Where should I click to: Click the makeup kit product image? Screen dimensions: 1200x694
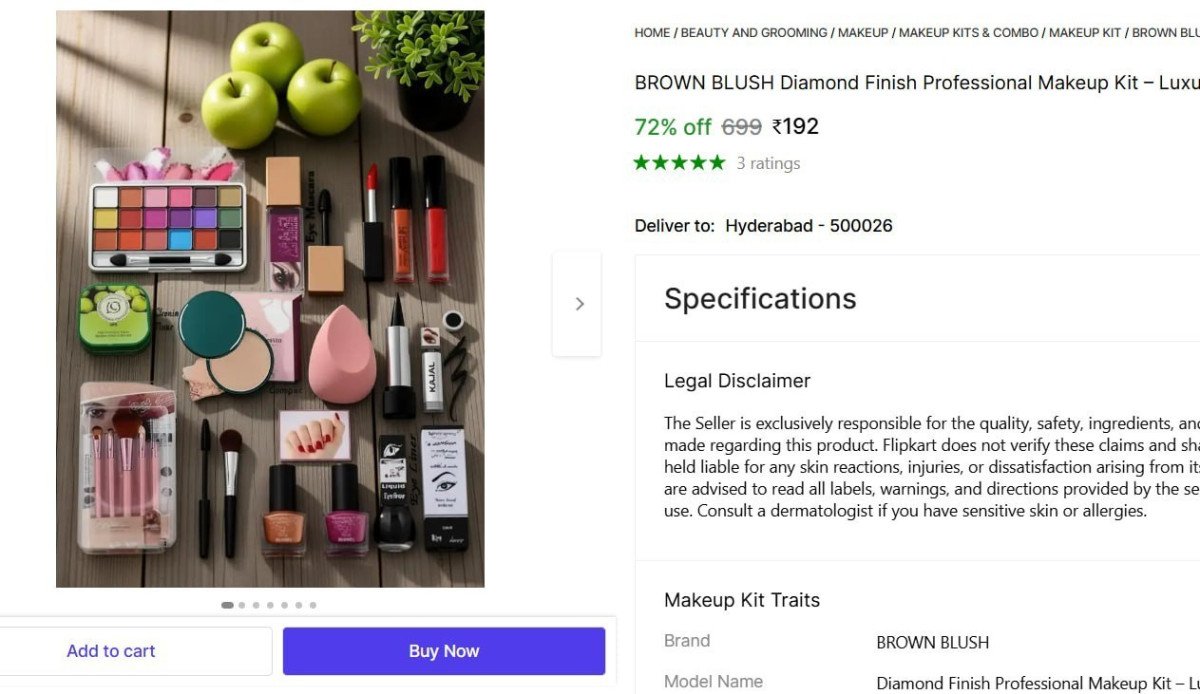(270, 300)
